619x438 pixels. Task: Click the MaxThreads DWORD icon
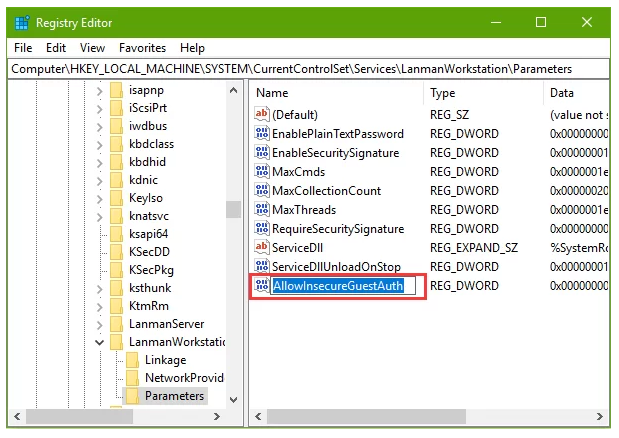coord(262,209)
